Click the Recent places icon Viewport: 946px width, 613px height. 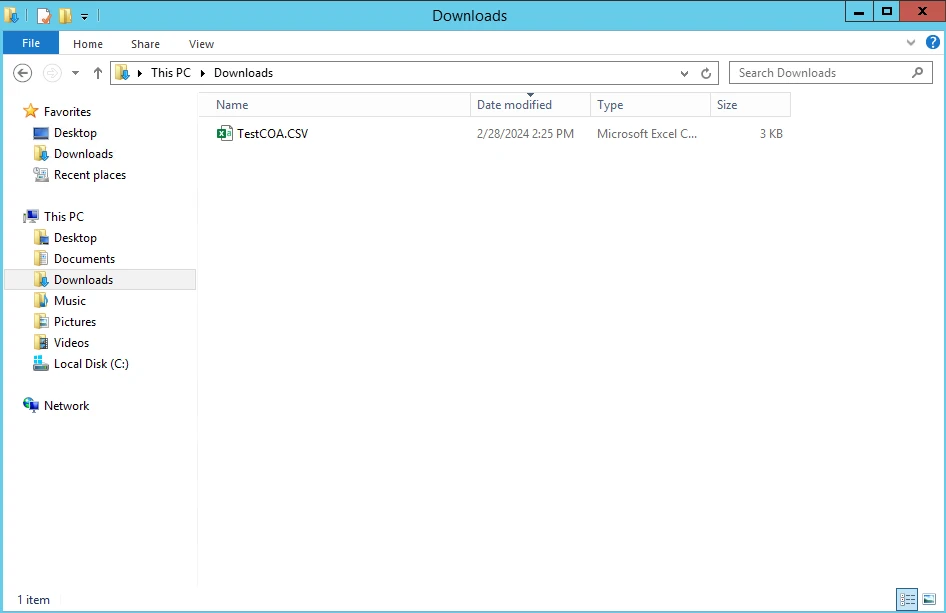[x=40, y=174]
